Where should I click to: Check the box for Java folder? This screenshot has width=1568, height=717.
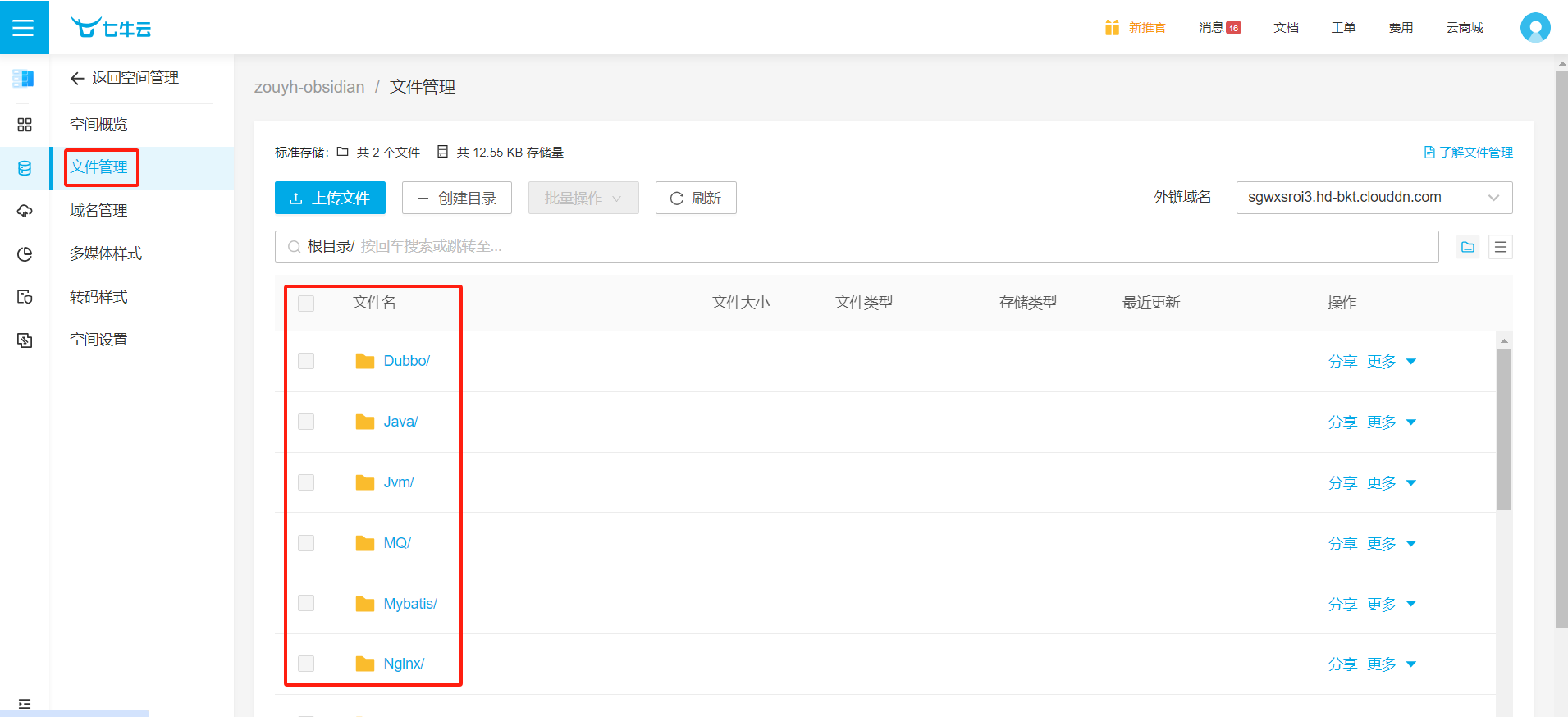point(306,422)
